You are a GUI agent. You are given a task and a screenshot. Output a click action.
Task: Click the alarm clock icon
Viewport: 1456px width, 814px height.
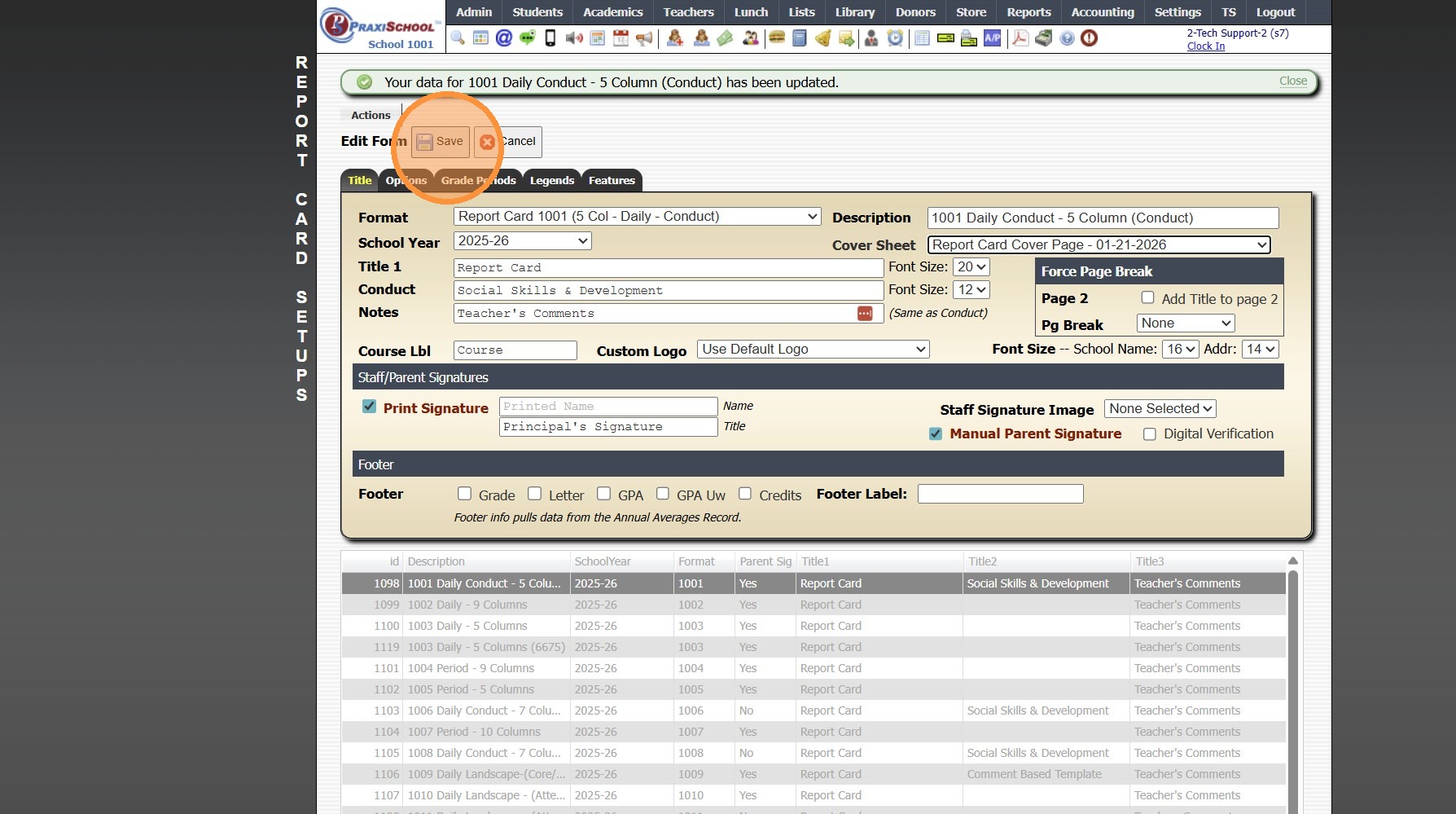(895, 38)
